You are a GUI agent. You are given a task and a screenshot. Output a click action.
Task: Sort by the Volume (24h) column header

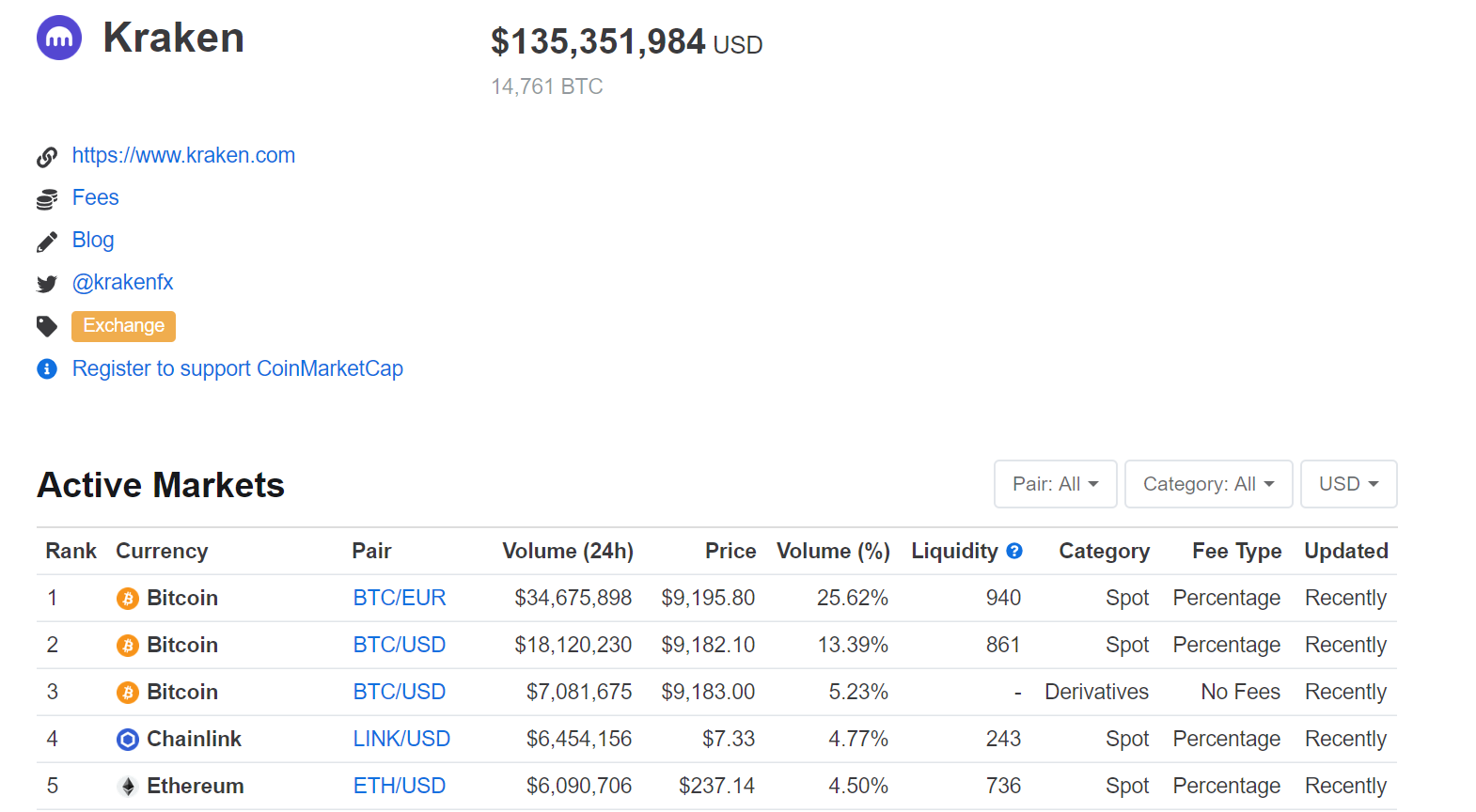tap(568, 551)
